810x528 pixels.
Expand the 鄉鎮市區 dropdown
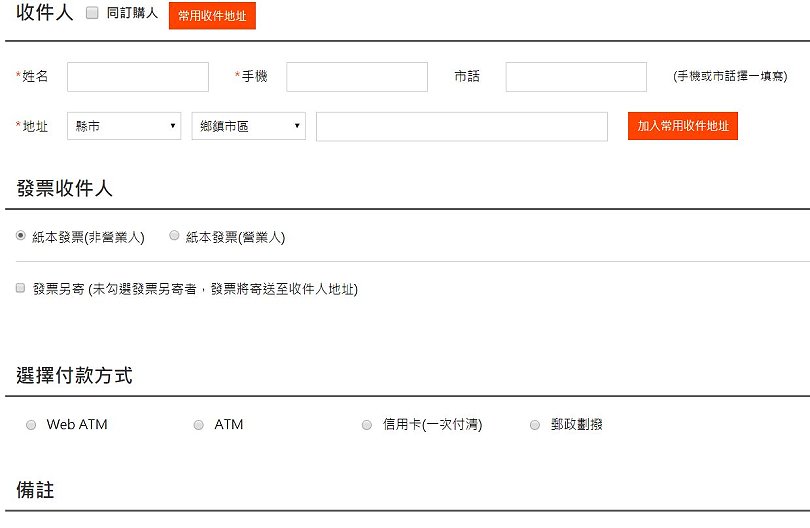click(x=248, y=126)
